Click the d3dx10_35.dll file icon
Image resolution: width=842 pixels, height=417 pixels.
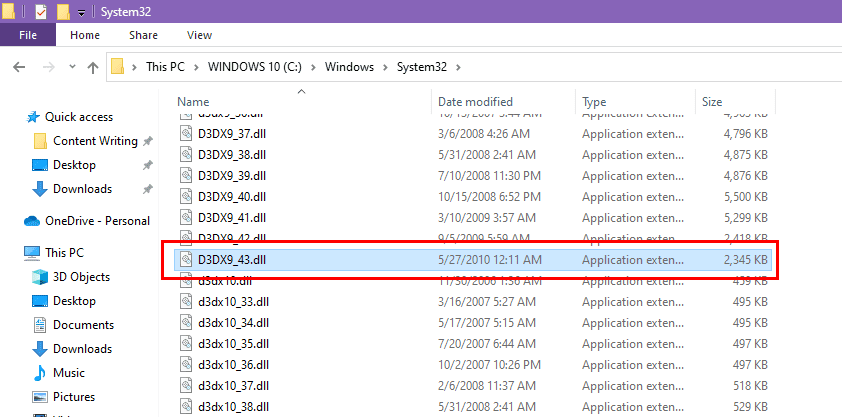click(186, 343)
